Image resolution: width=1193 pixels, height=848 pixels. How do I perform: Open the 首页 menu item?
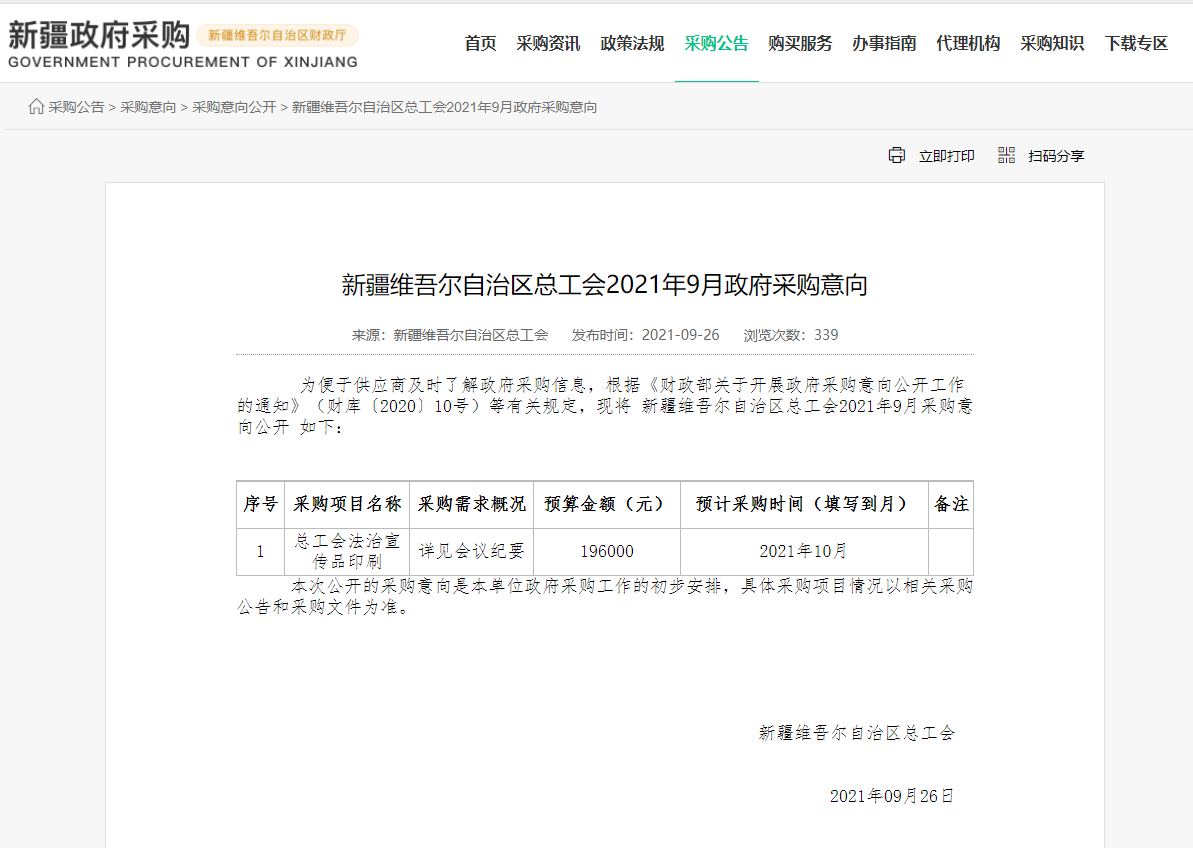click(480, 44)
